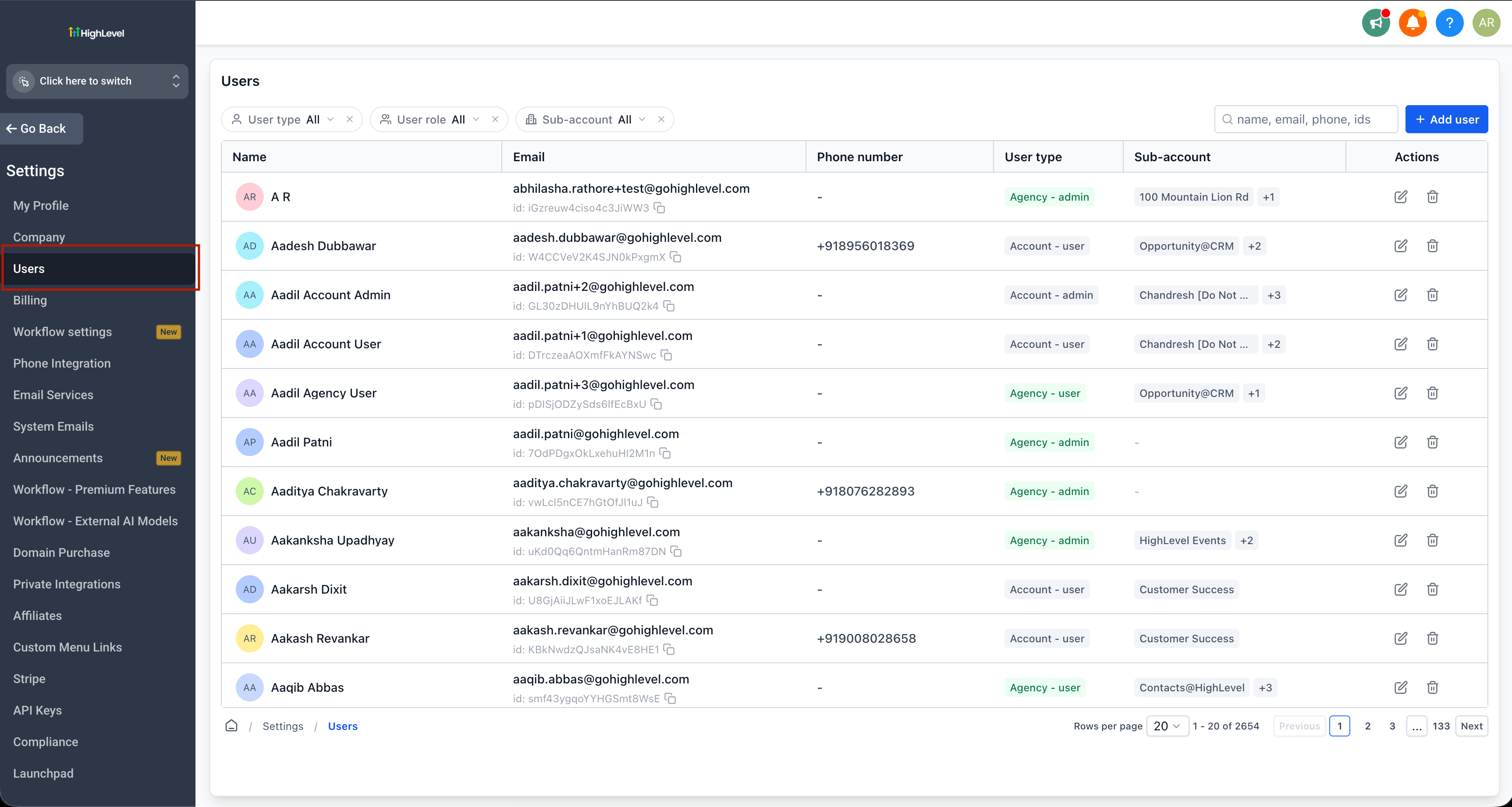Open Stripe settings

point(29,679)
